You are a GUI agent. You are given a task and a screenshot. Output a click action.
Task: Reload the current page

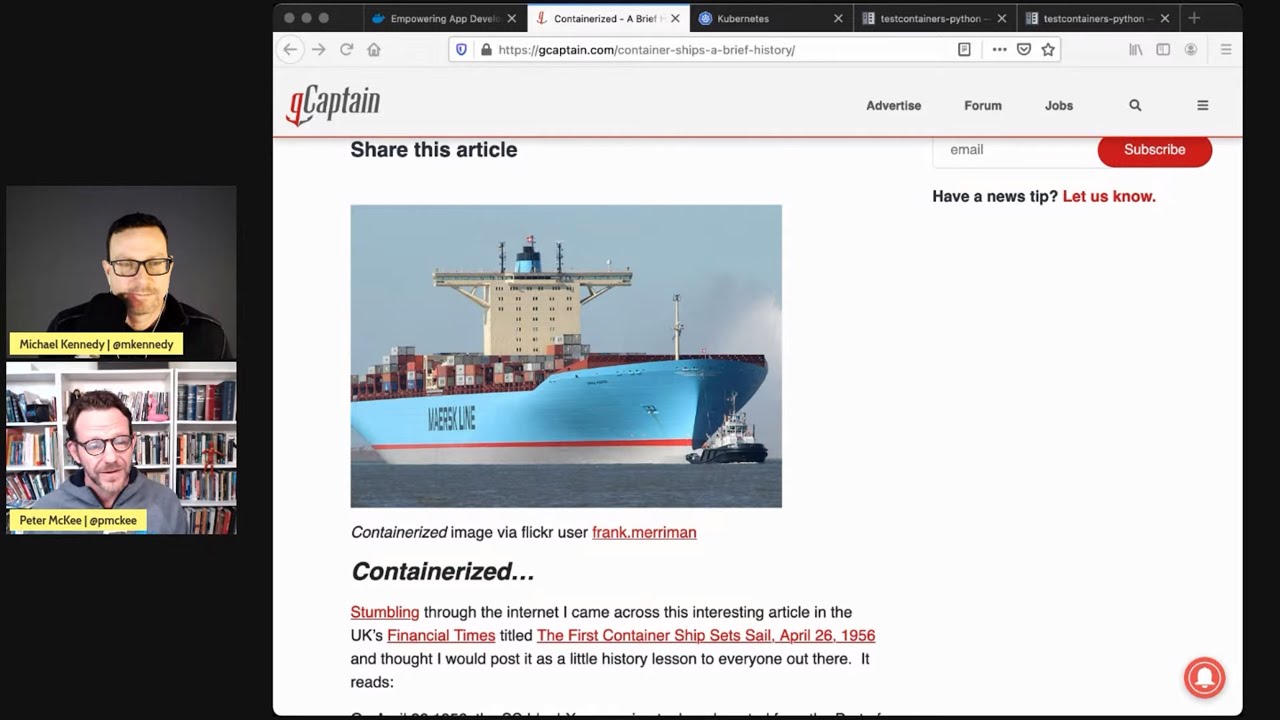(346, 49)
